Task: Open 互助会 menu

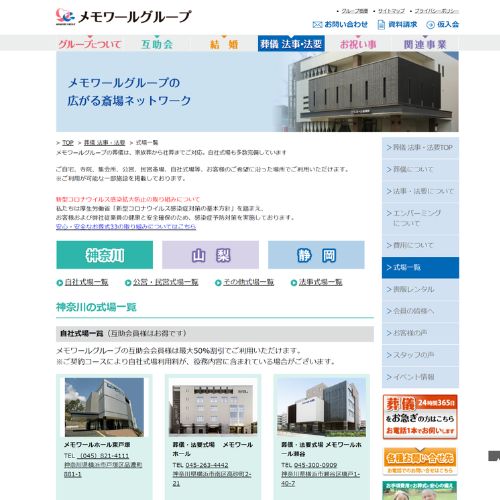Action: 157,44
